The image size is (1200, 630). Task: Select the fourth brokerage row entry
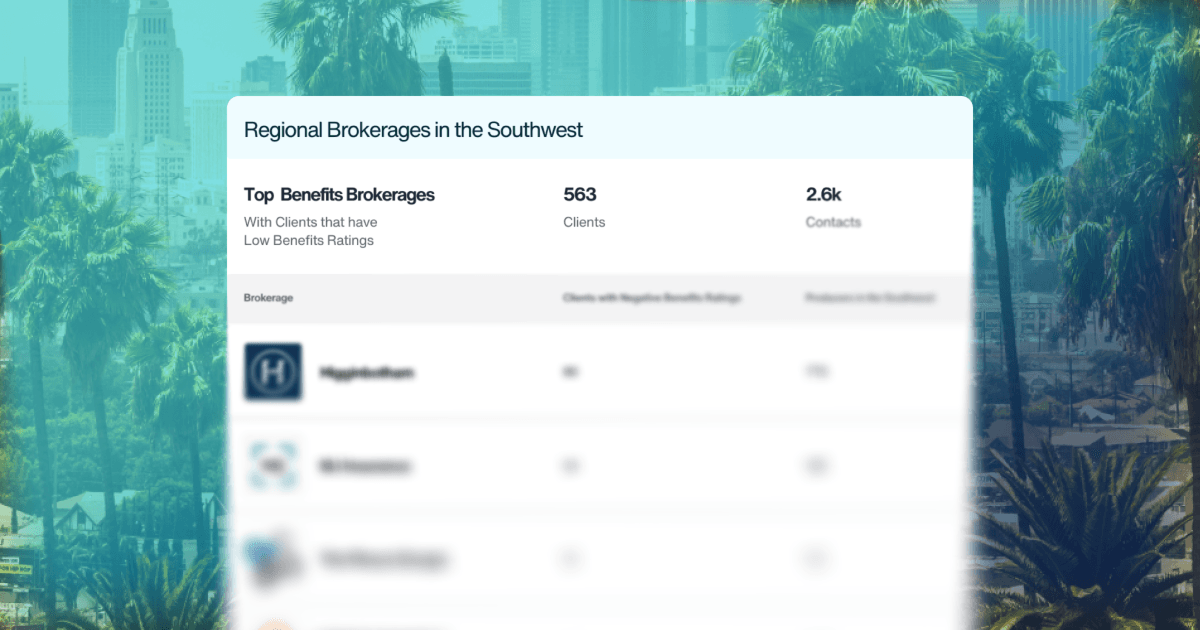pyautogui.click(x=600, y=622)
